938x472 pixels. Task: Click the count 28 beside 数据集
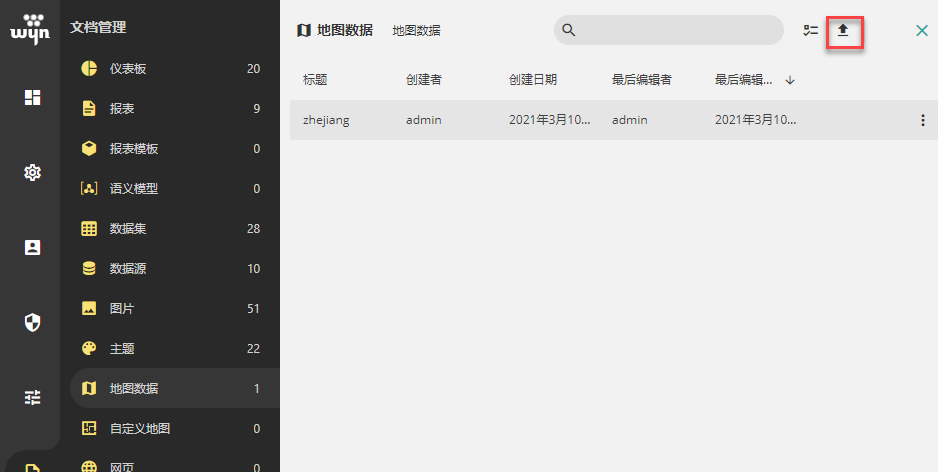254,229
